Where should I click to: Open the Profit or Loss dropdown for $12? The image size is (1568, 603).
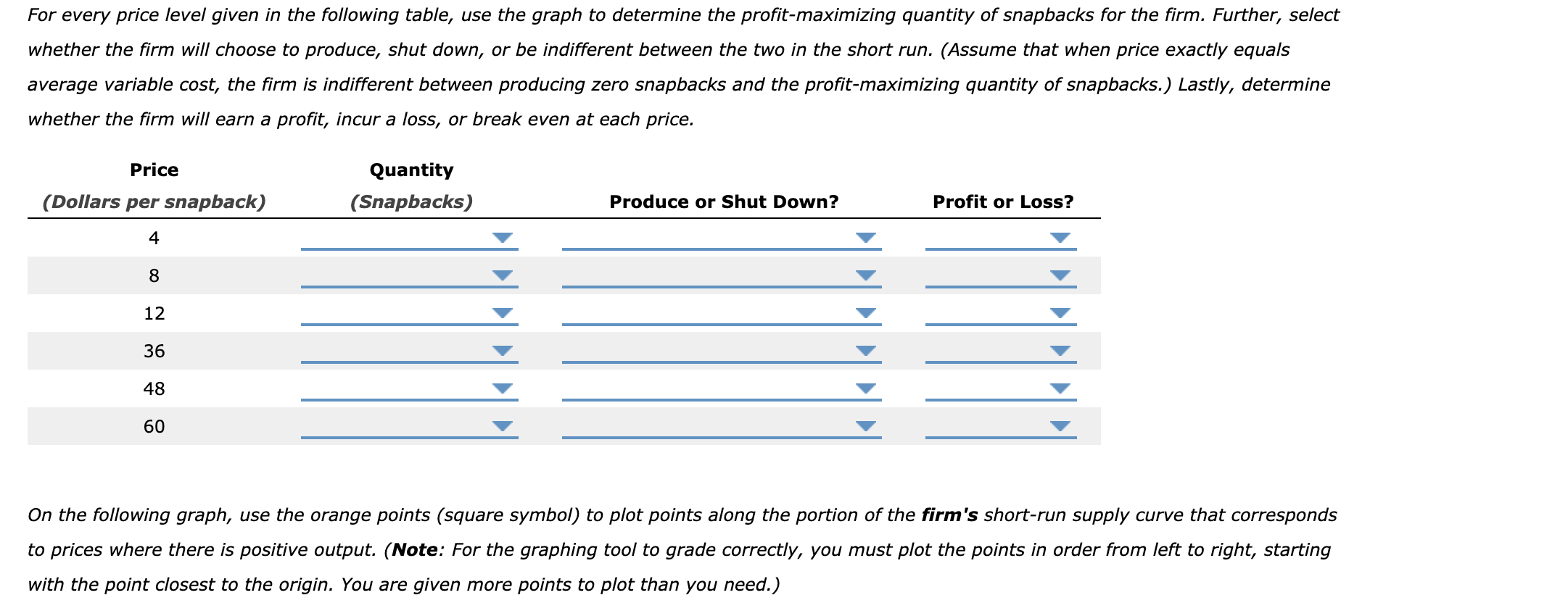(x=1060, y=312)
